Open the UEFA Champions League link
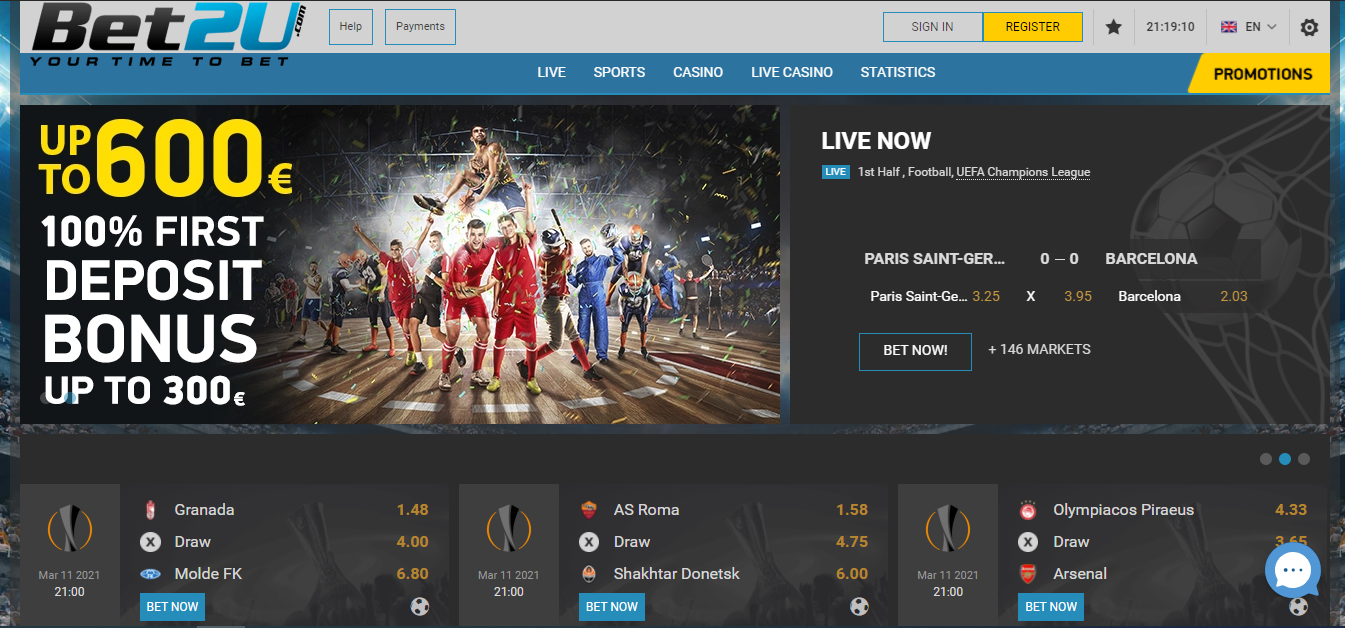Screen dimensions: 1345x628 point(1023,172)
